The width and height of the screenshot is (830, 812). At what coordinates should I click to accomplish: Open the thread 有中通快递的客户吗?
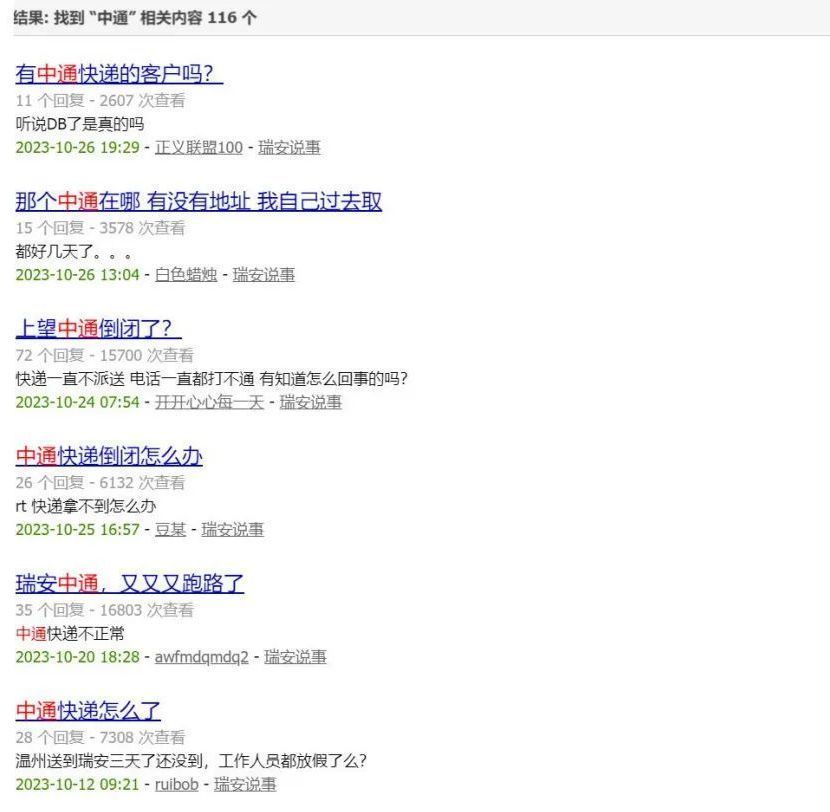pos(119,74)
